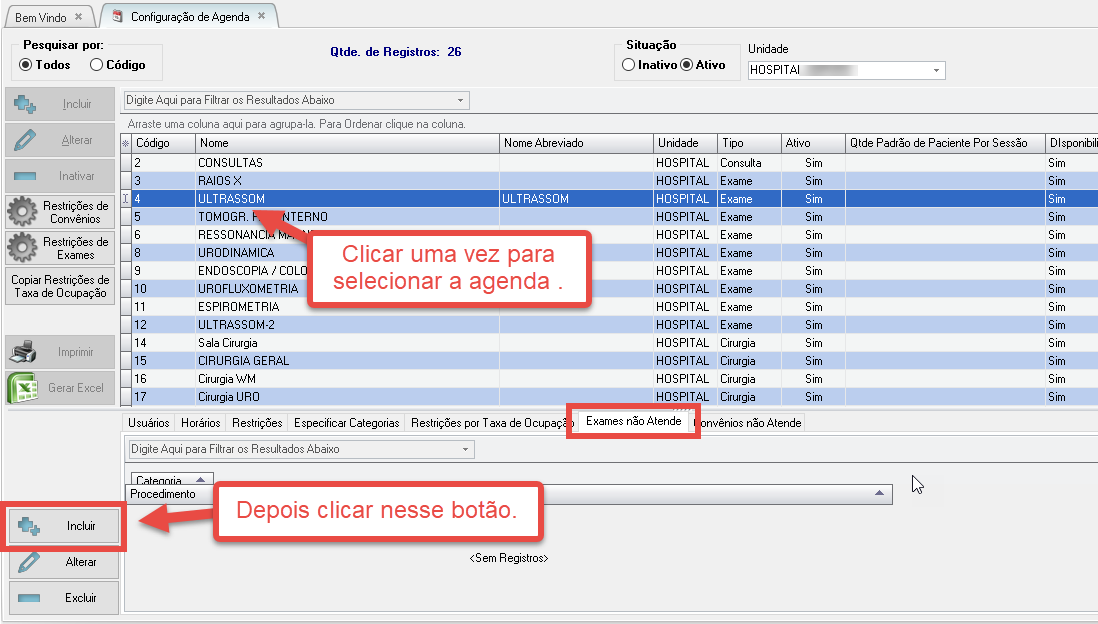Screen dimensions: 1098x624
Task: Choose the Inativo situation option
Action: 628,65
